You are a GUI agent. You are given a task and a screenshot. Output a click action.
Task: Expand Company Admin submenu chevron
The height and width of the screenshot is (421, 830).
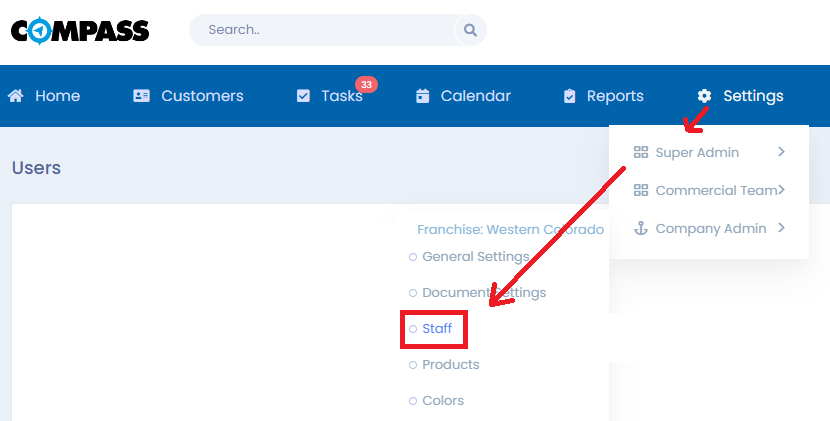tap(781, 228)
